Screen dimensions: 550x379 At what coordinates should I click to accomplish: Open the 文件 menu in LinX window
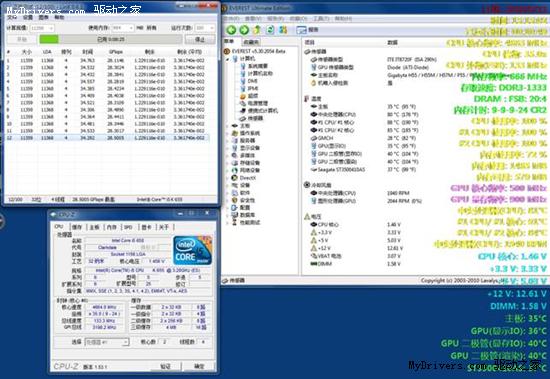[x=12, y=17]
